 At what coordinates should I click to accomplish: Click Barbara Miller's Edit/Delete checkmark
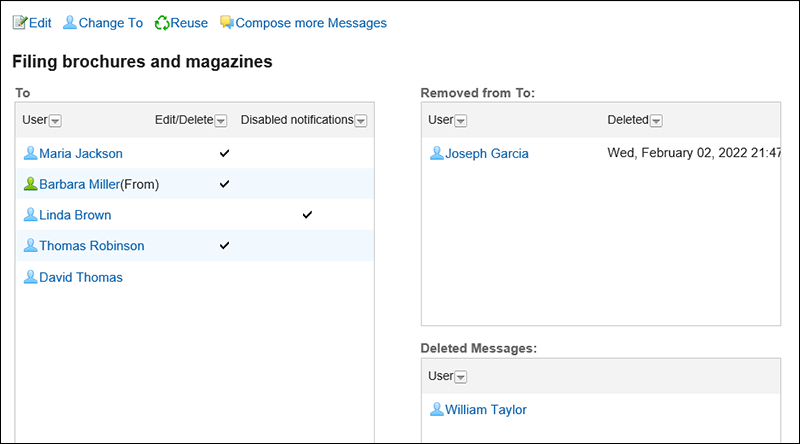coord(224,184)
